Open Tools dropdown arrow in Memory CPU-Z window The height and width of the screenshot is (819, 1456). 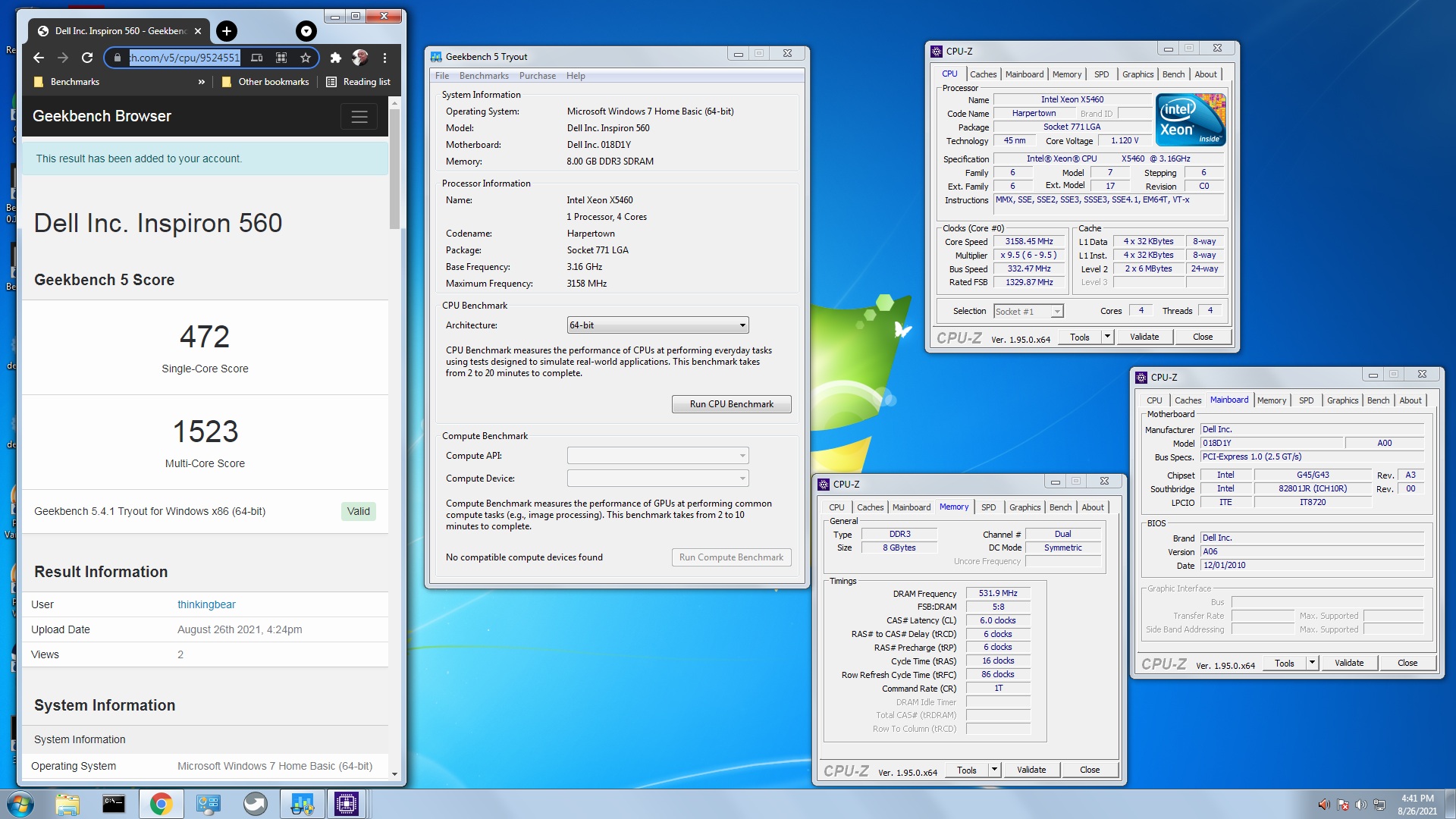click(994, 770)
